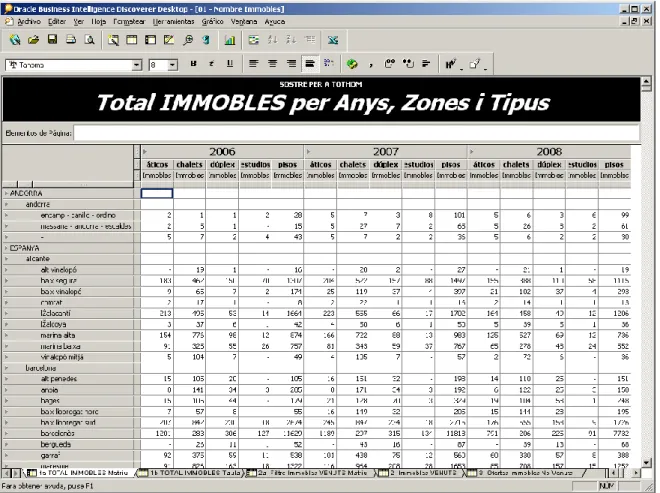Print the worksheet using printer icon
Viewport: 660px width, 493px height.
point(71,40)
